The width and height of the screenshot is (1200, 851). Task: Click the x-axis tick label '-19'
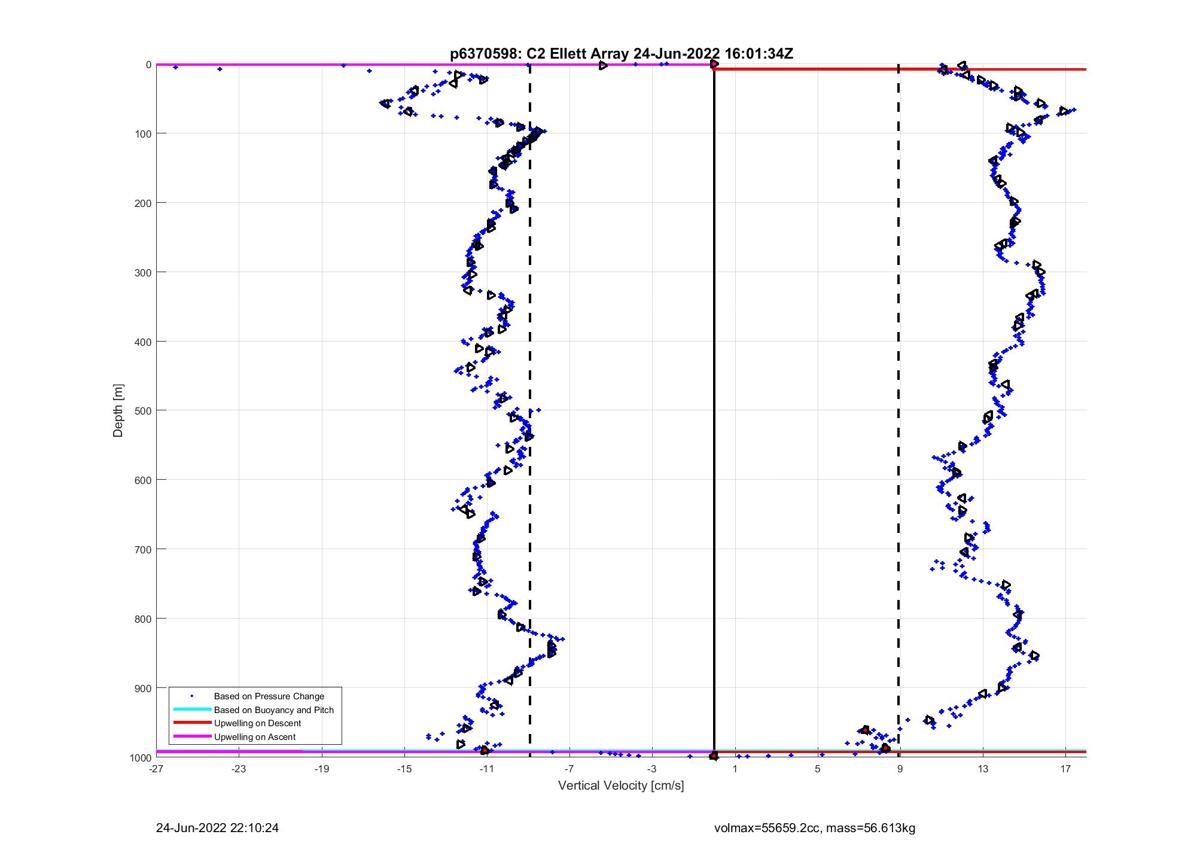[321, 769]
